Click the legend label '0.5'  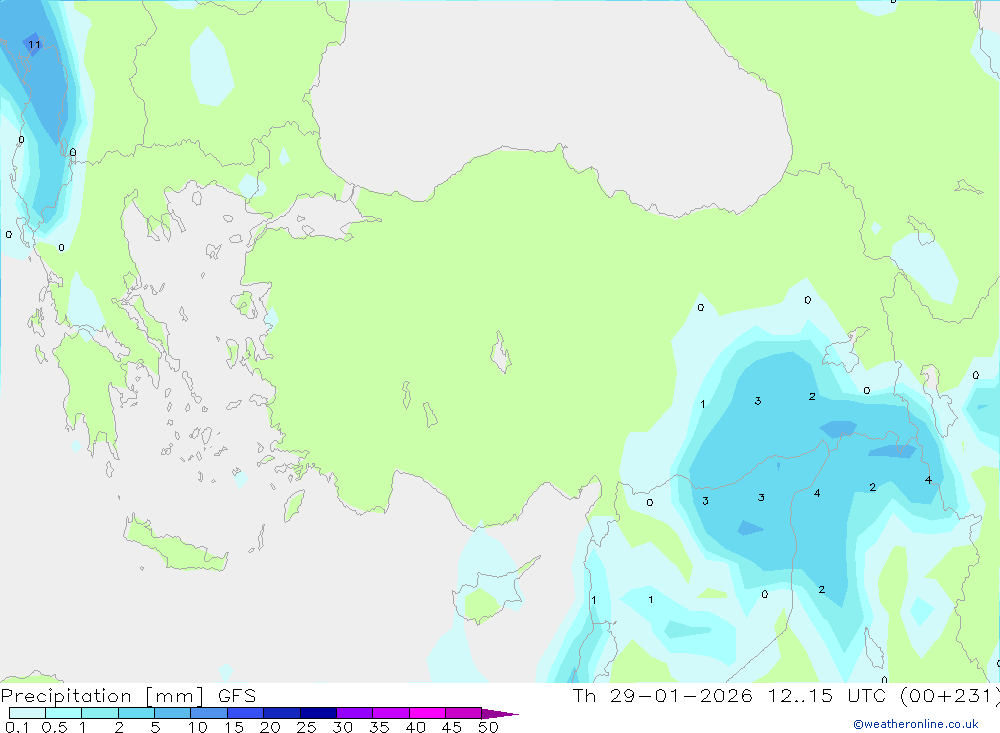click(x=54, y=727)
